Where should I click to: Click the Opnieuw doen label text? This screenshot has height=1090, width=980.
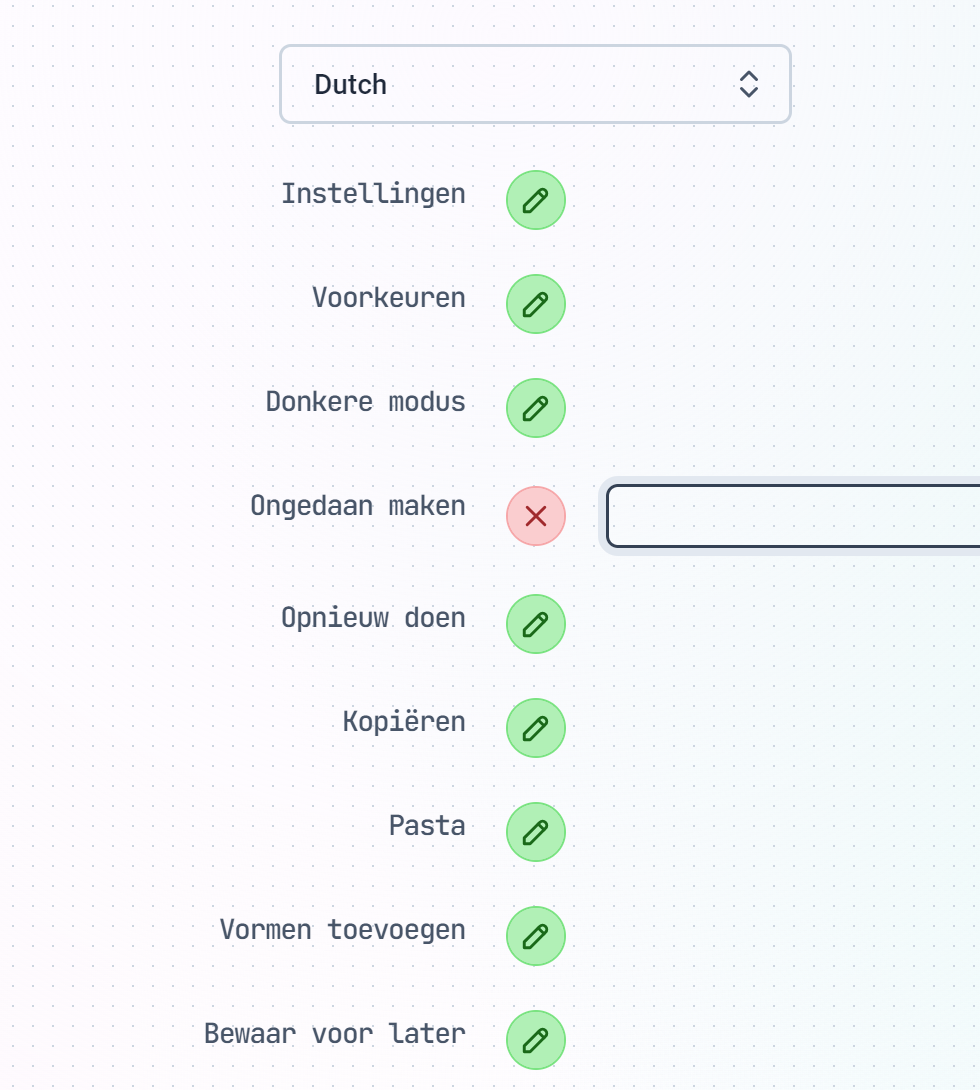(x=373, y=618)
